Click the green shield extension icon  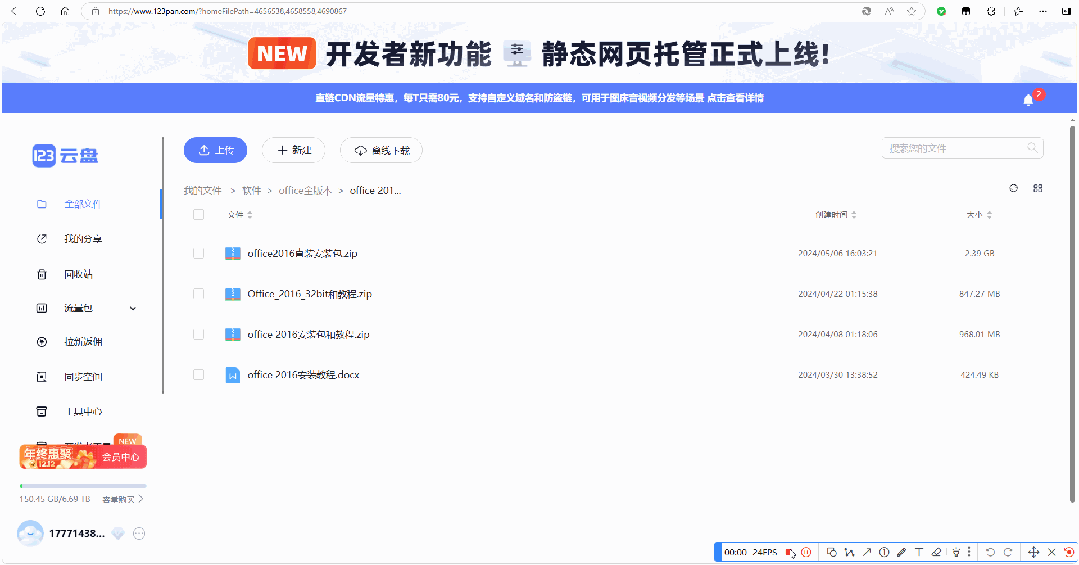coord(941,11)
